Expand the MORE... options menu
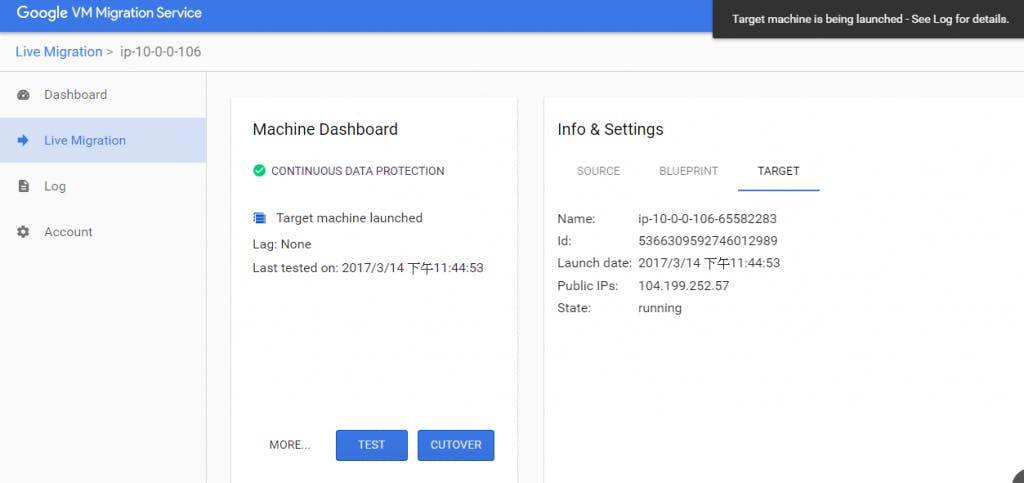 [289, 445]
